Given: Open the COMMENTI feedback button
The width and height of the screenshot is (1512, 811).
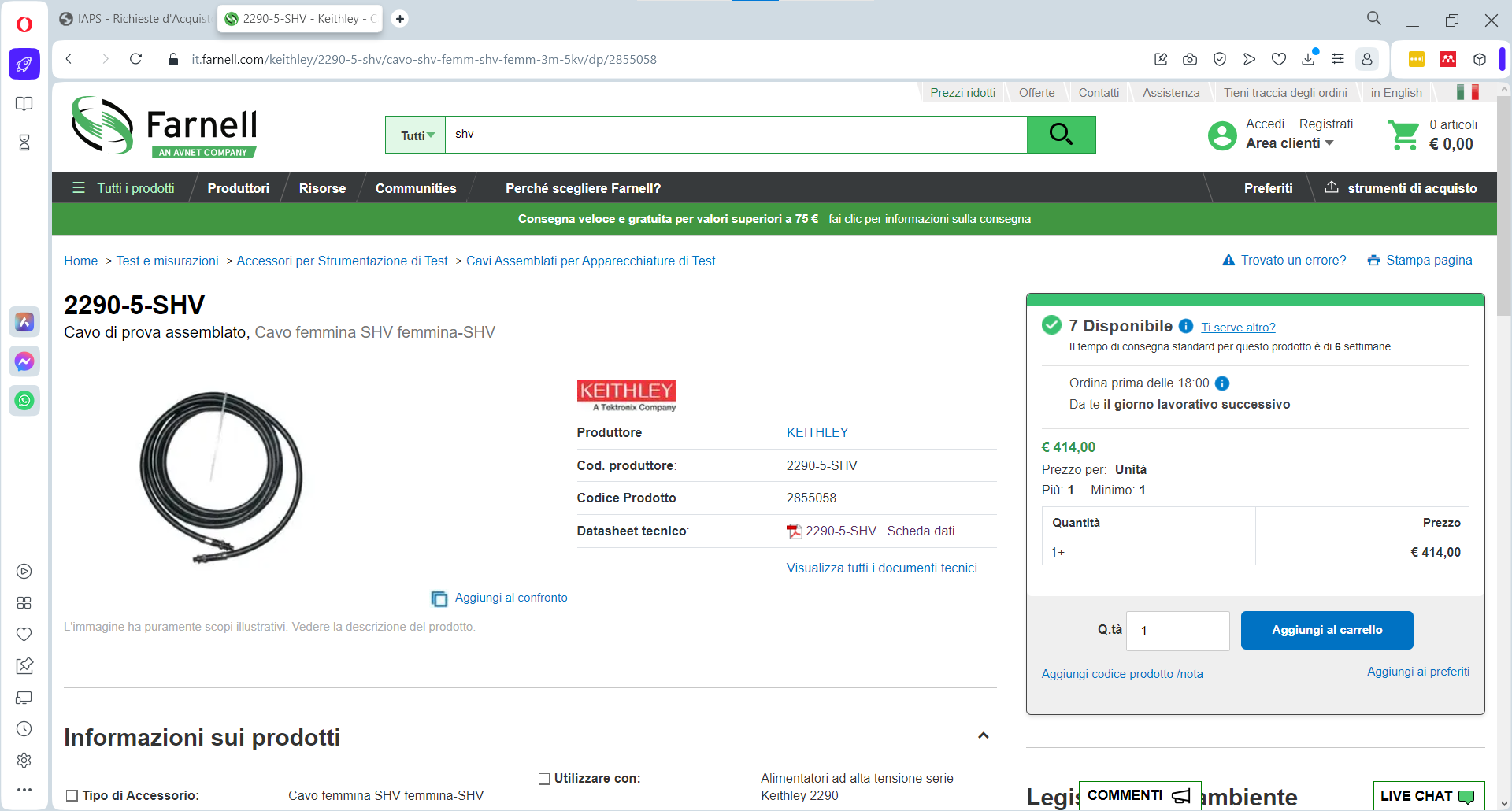Looking at the screenshot, I should coord(1140,795).
